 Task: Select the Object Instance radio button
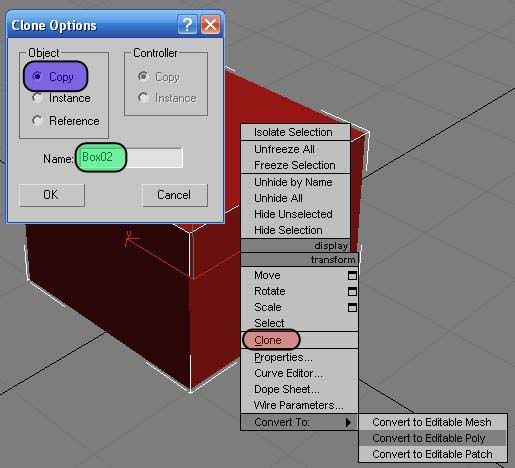[37, 98]
